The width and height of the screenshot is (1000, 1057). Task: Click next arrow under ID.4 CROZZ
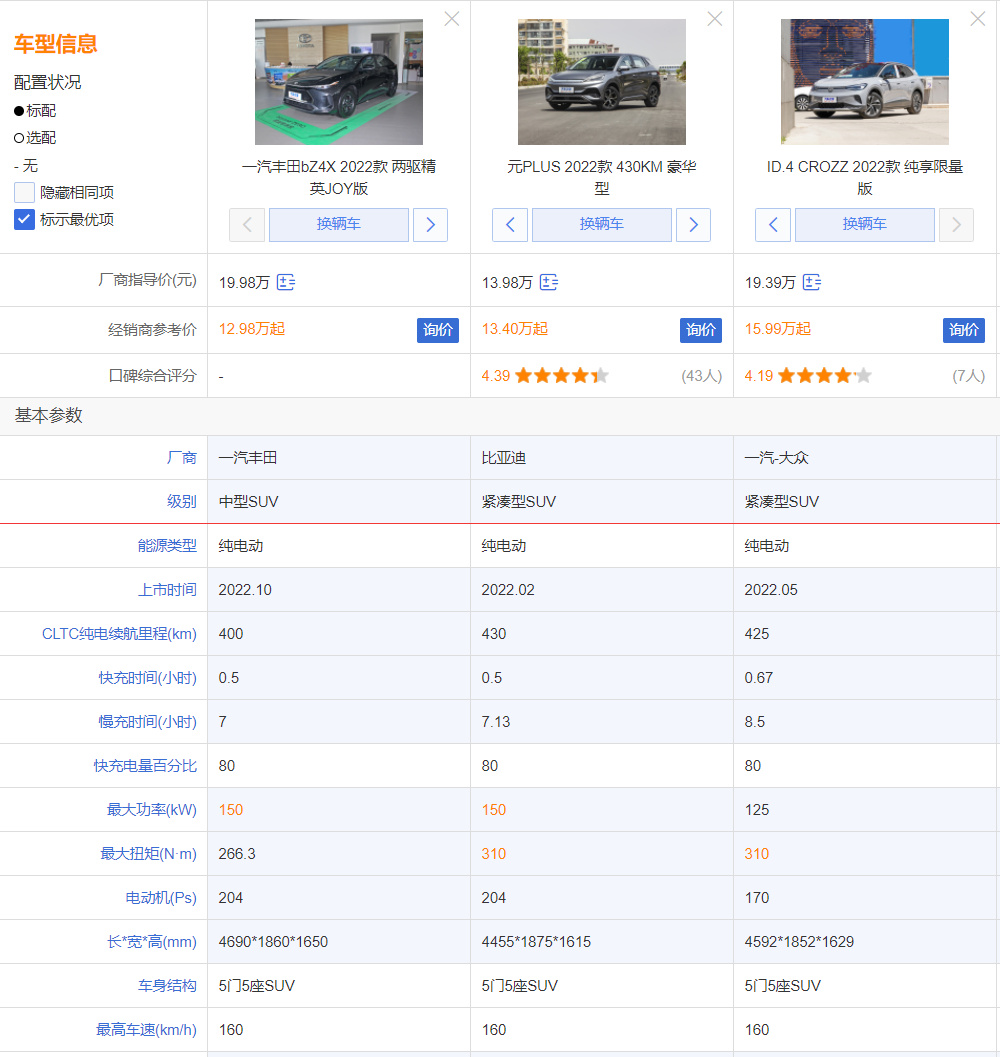click(x=956, y=224)
